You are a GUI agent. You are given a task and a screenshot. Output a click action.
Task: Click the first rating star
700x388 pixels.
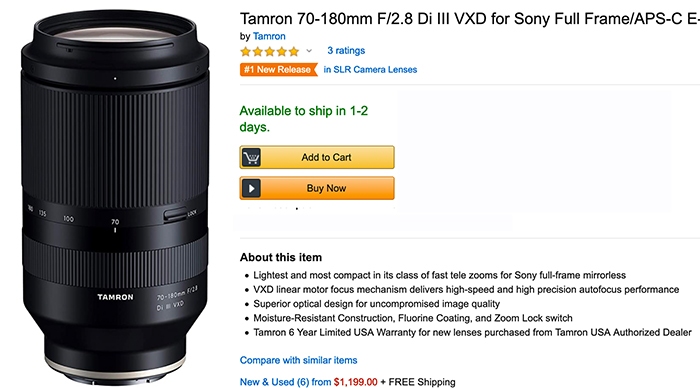pos(246,51)
